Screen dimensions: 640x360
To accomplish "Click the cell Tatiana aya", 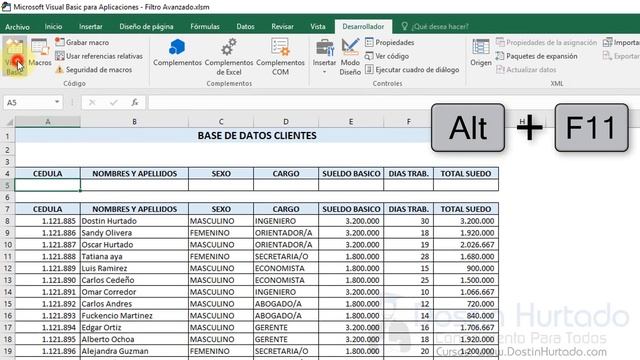I will pyautogui.click(x=134, y=256).
